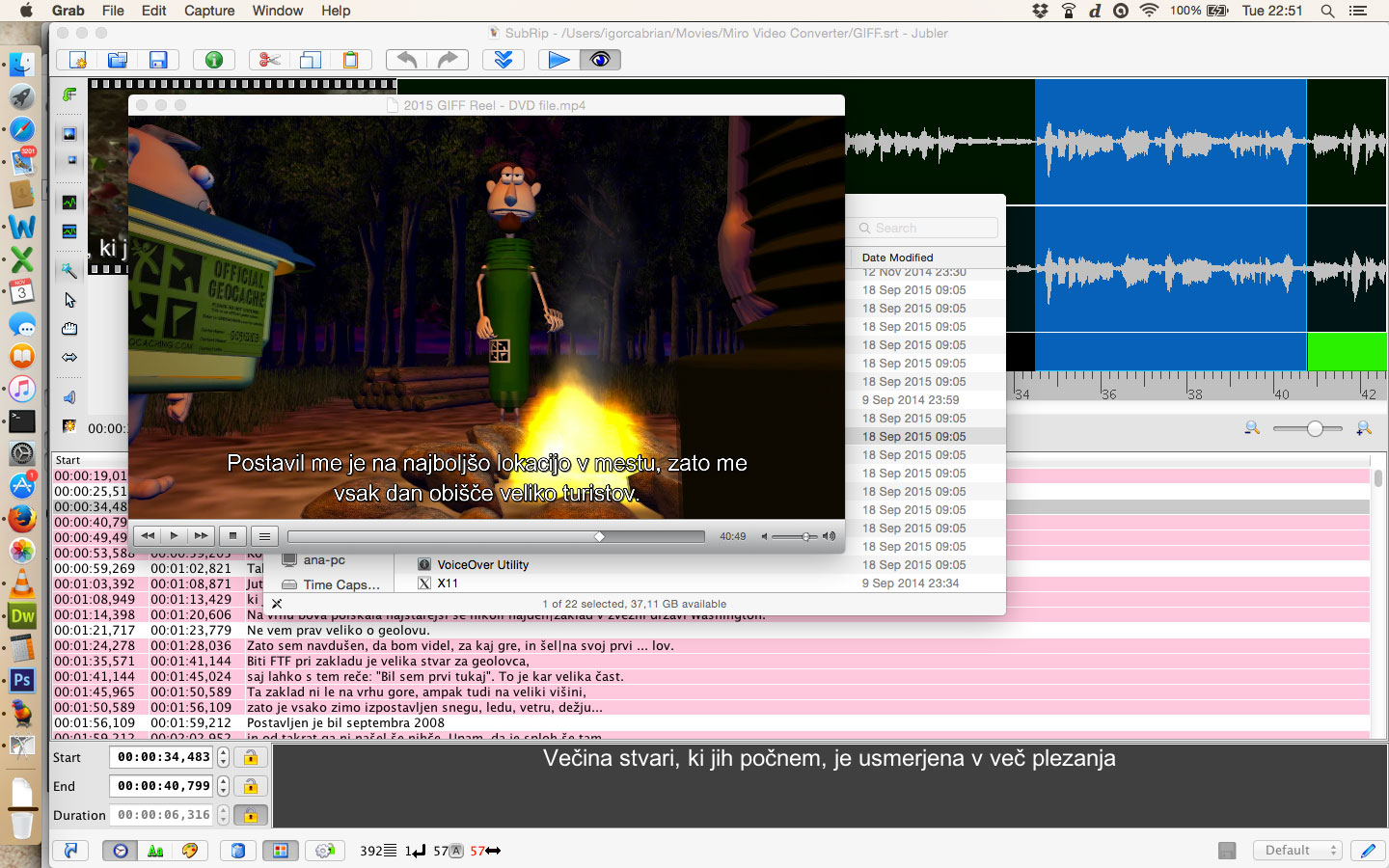
Task: Click the Date Modified column header
Action: click(x=897, y=258)
